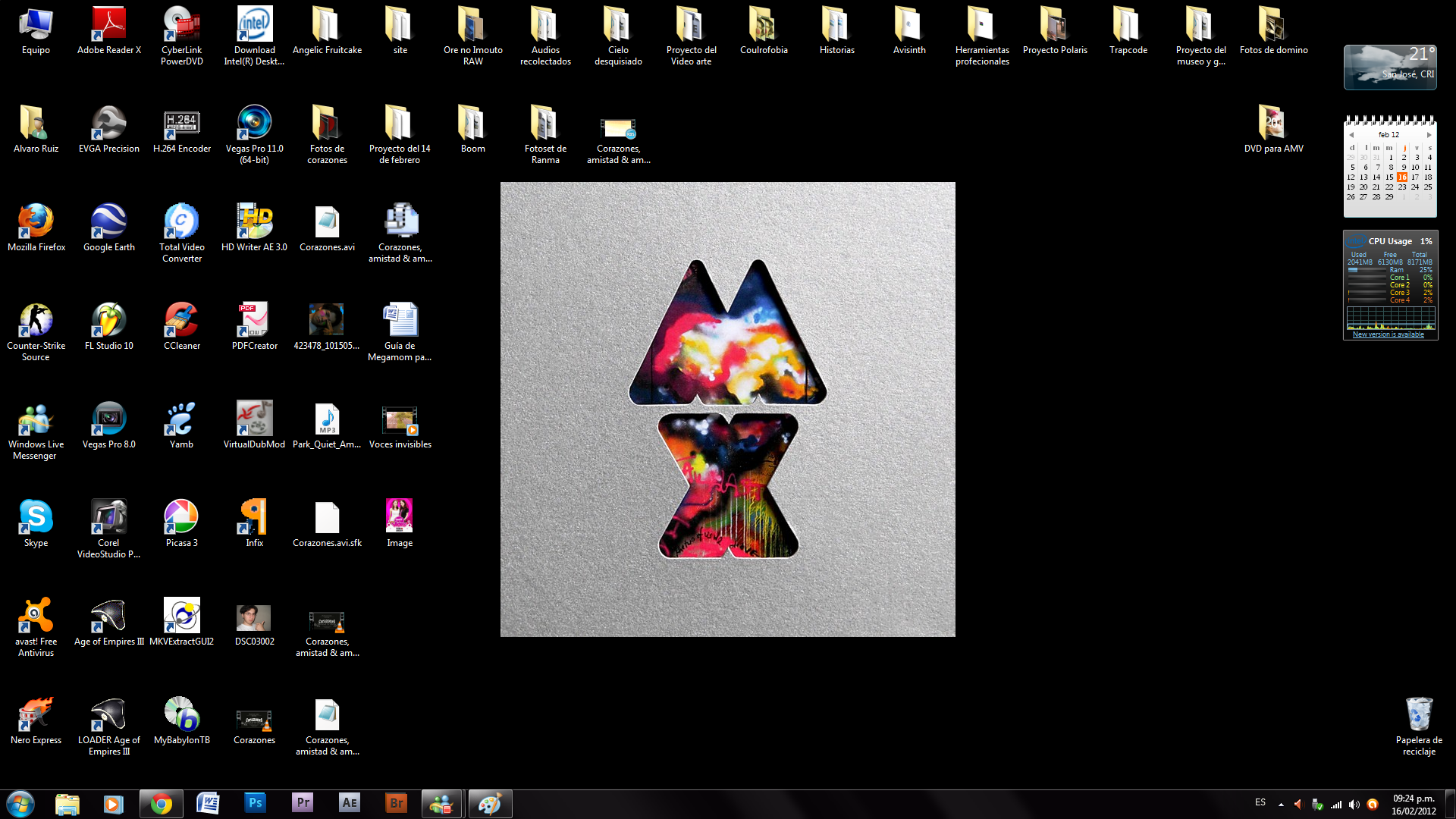This screenshot has height=819, width=1456.
Task: Select day 16 in calendar gadget
Action: click(x=1402, y=177)
